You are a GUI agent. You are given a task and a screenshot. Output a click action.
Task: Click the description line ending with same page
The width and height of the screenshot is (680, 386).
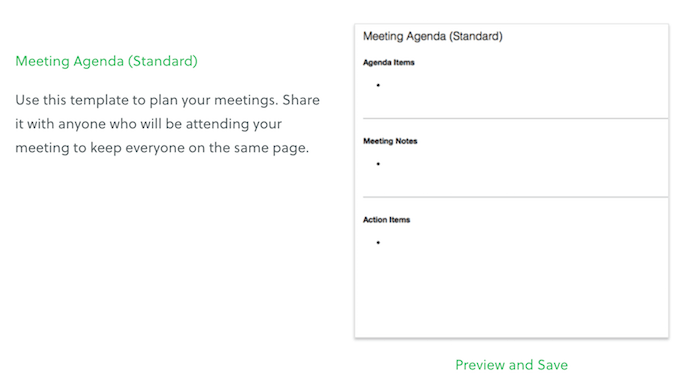coord(162,148)
